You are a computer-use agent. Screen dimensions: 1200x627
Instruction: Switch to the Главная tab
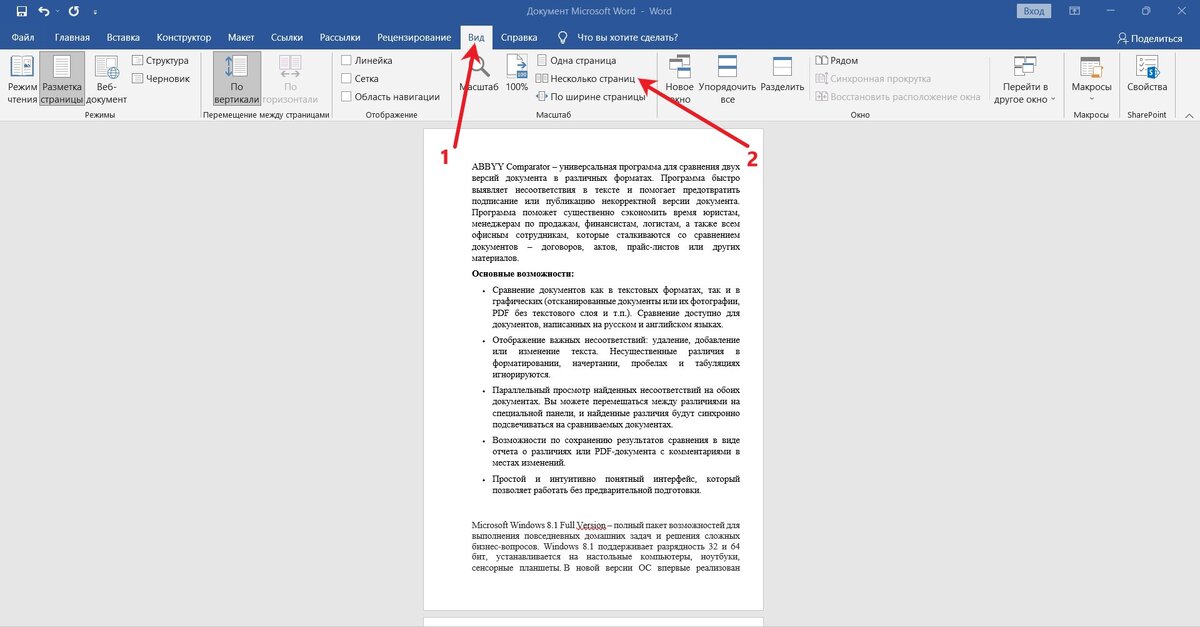coord(73,37)
